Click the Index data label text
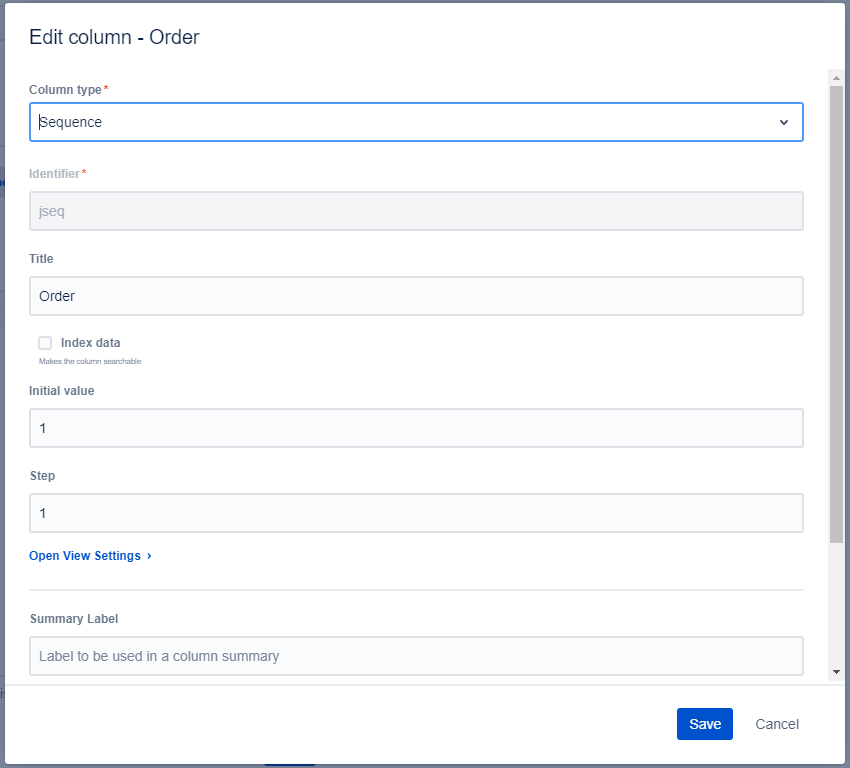The image size is (850, 768). pyautogui.click(x=90, y=343)
